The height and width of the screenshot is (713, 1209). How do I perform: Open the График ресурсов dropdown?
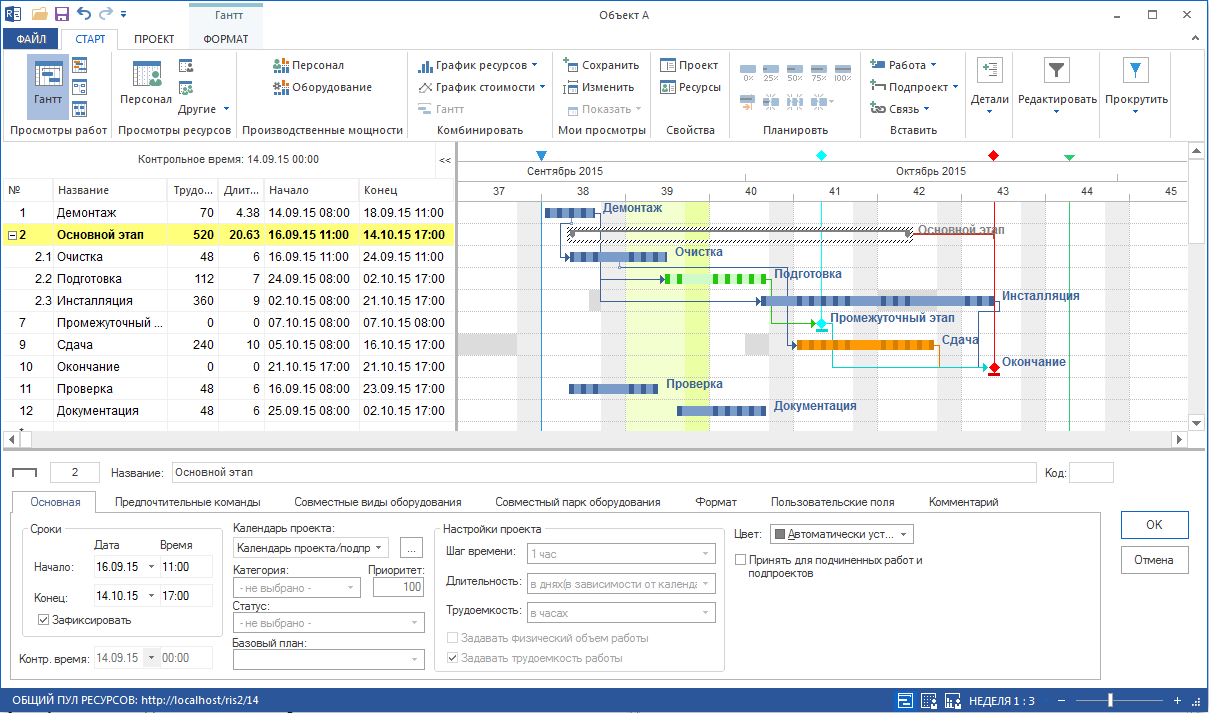(534, 65)
